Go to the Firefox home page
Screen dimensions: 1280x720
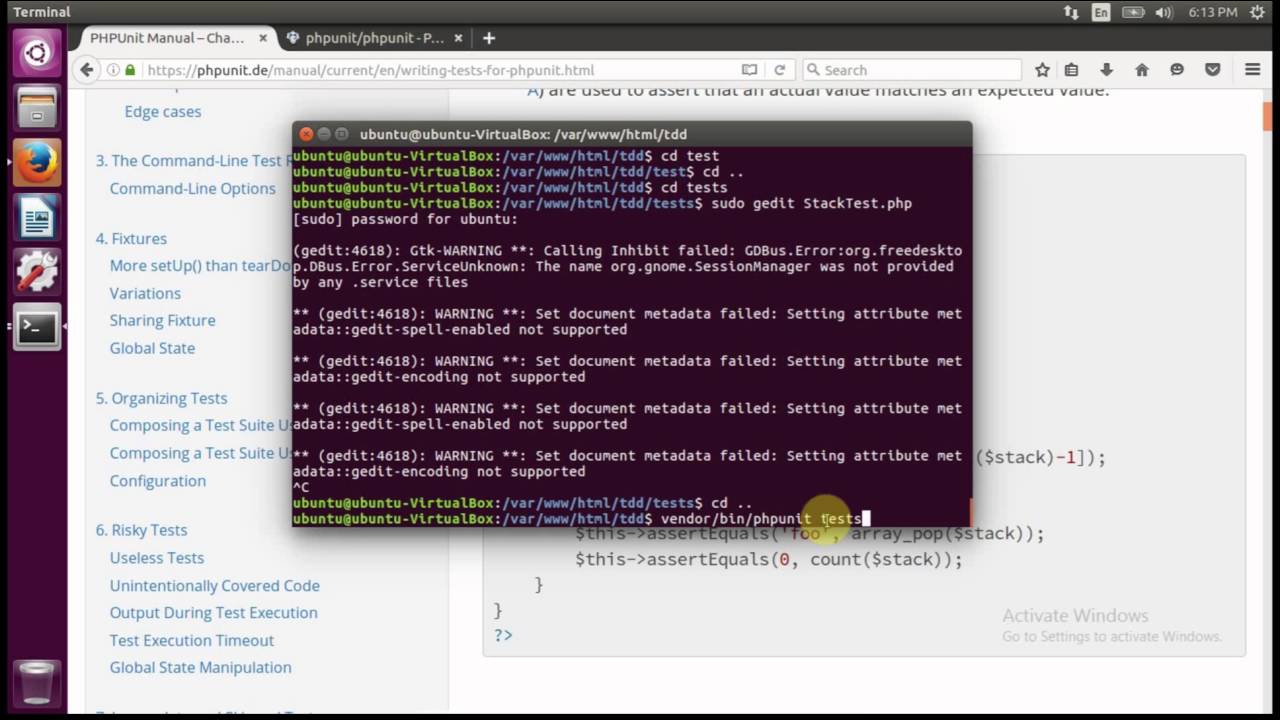1141,70
